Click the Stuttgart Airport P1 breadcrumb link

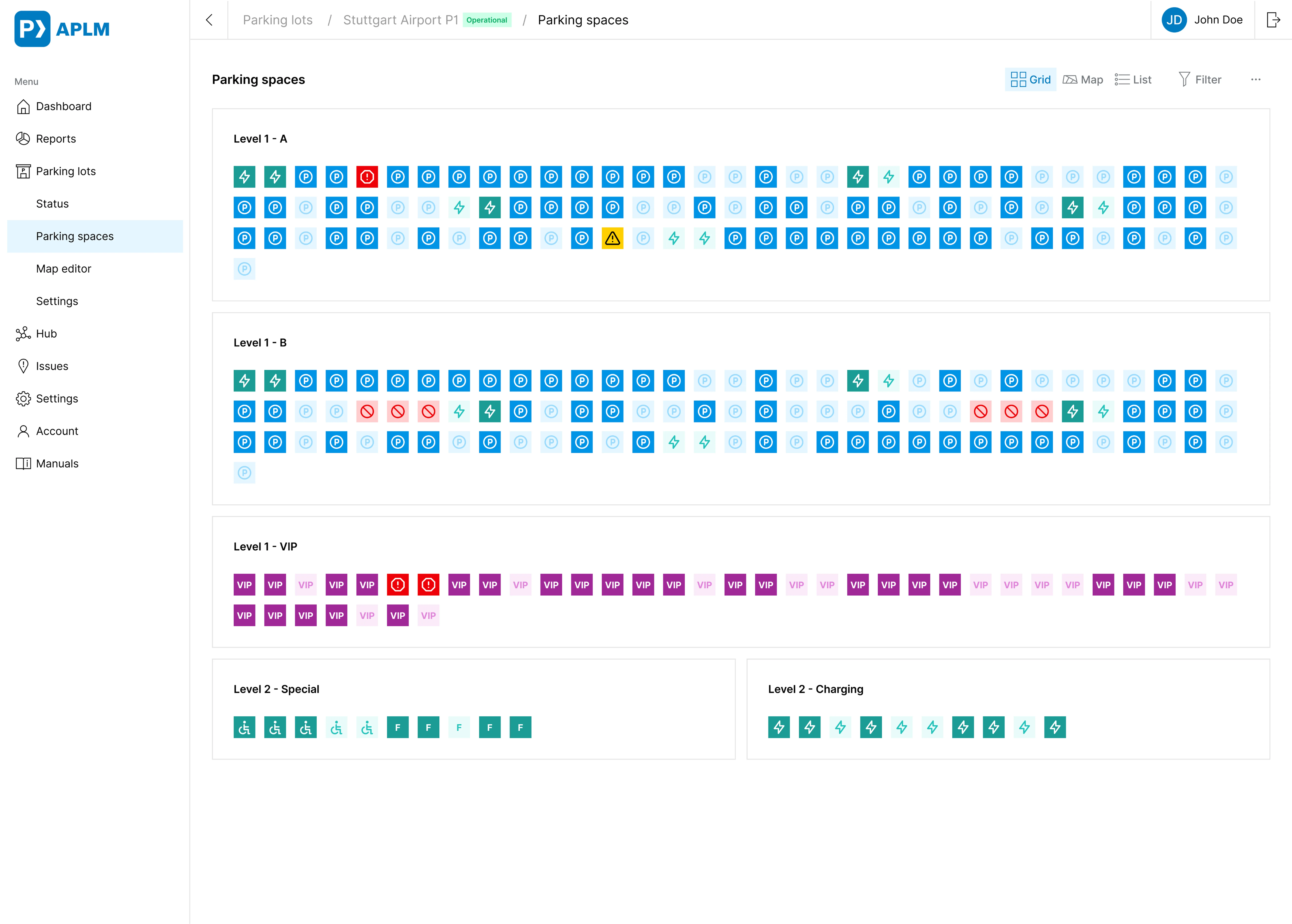[401, 20]
